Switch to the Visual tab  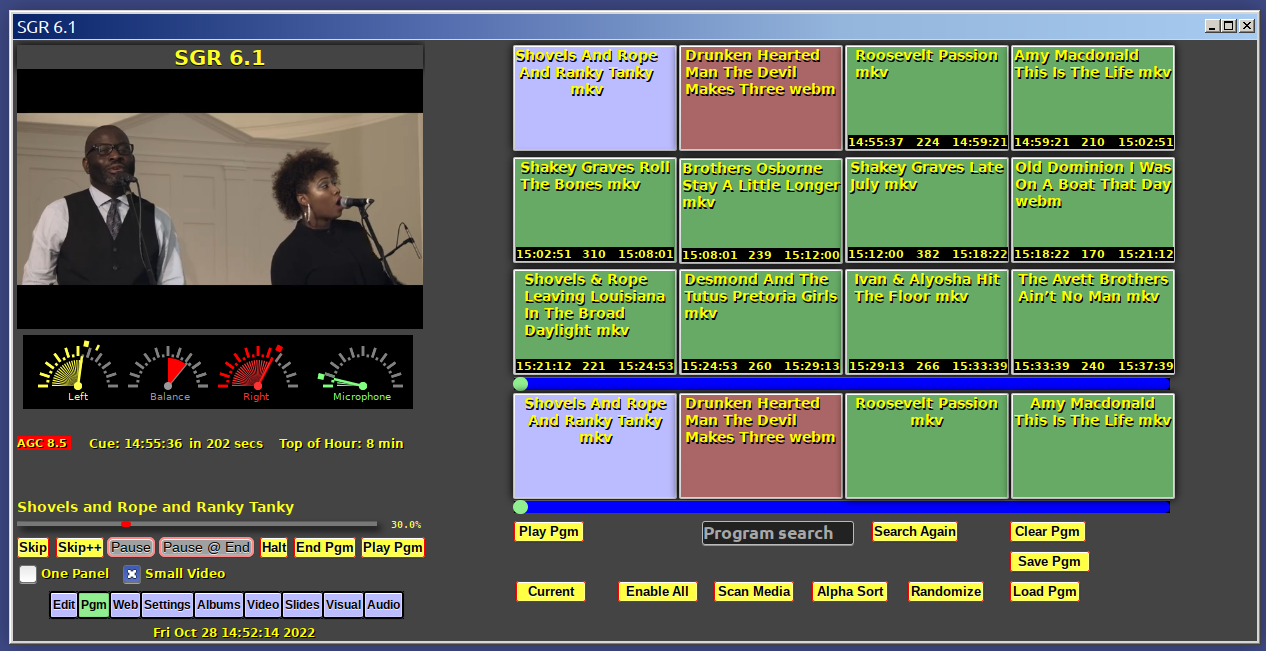tap(343, 605)
